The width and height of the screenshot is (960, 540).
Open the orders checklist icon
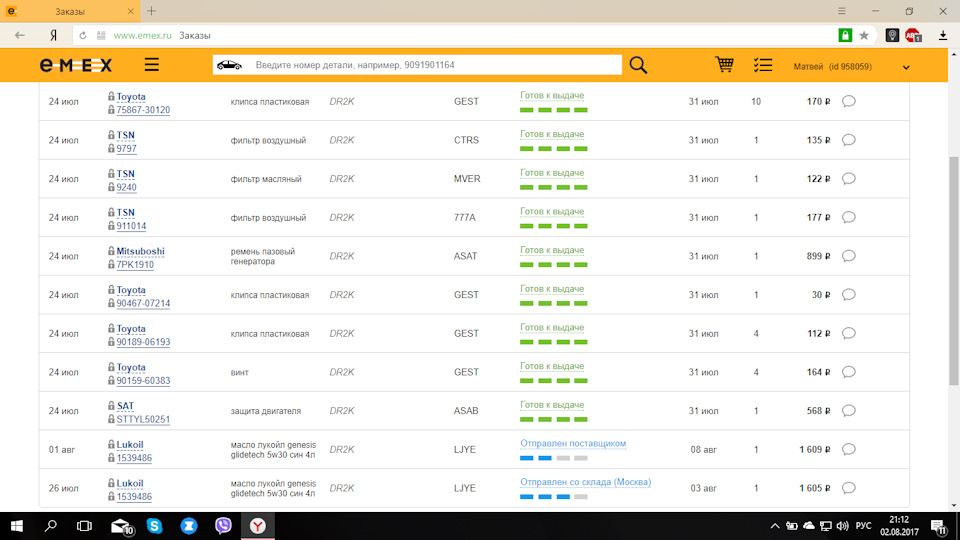763,65
